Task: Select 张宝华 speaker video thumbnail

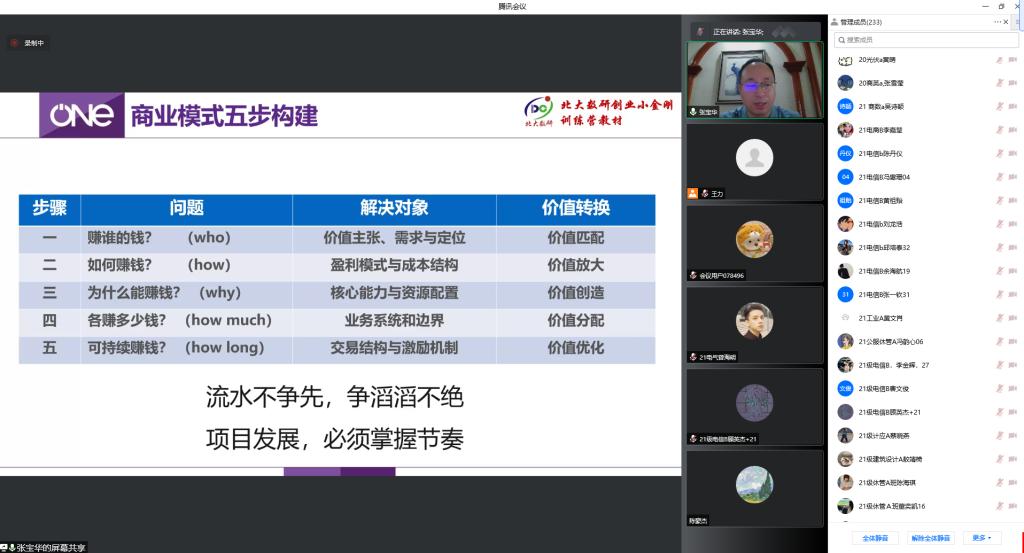Action: [x=755, y=80]
